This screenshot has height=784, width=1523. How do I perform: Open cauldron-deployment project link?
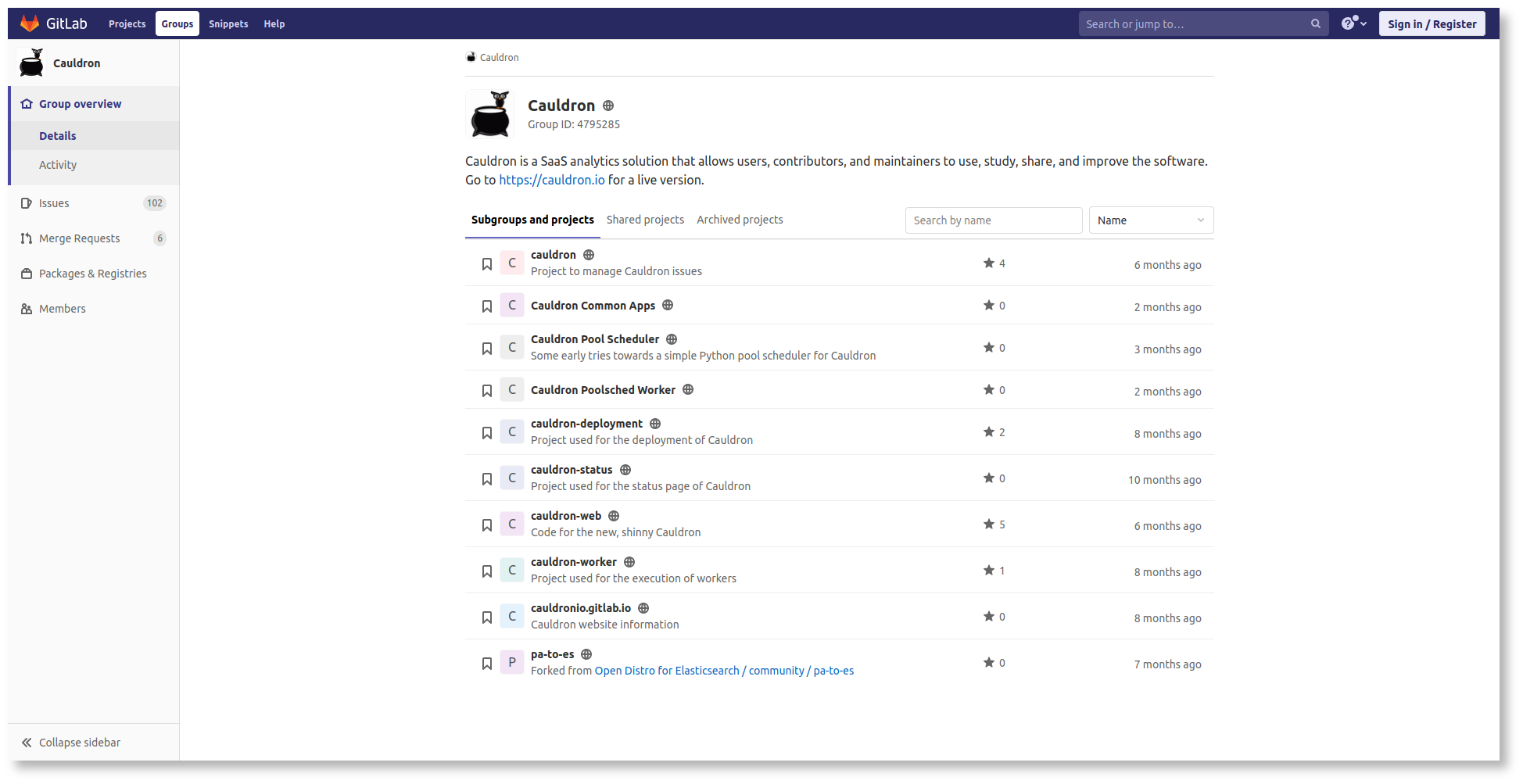coord(586,424)
